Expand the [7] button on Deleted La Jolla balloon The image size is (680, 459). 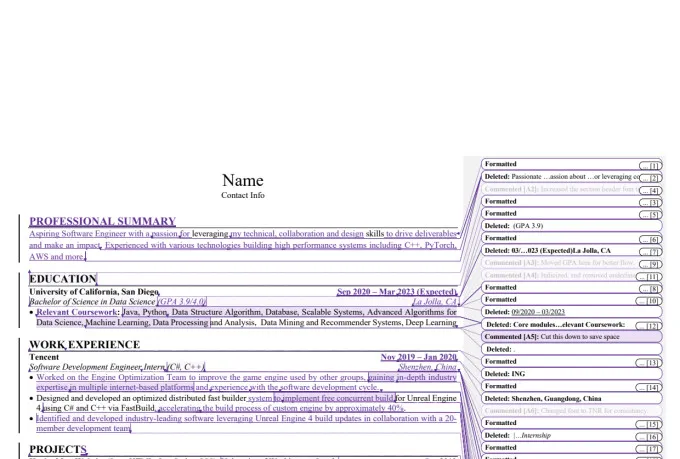click(650, 252)
